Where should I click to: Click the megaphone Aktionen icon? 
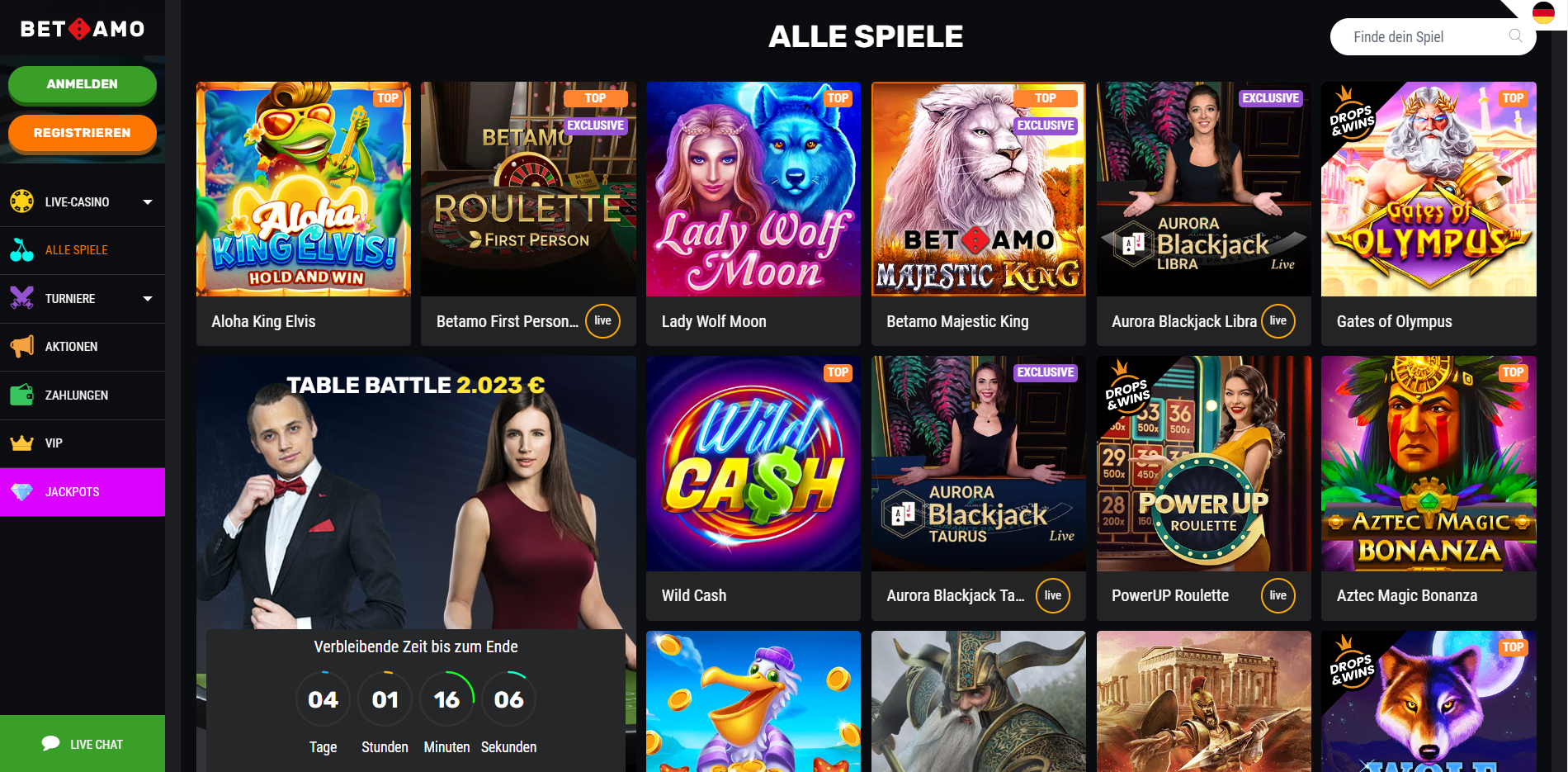tap(22, 347)
